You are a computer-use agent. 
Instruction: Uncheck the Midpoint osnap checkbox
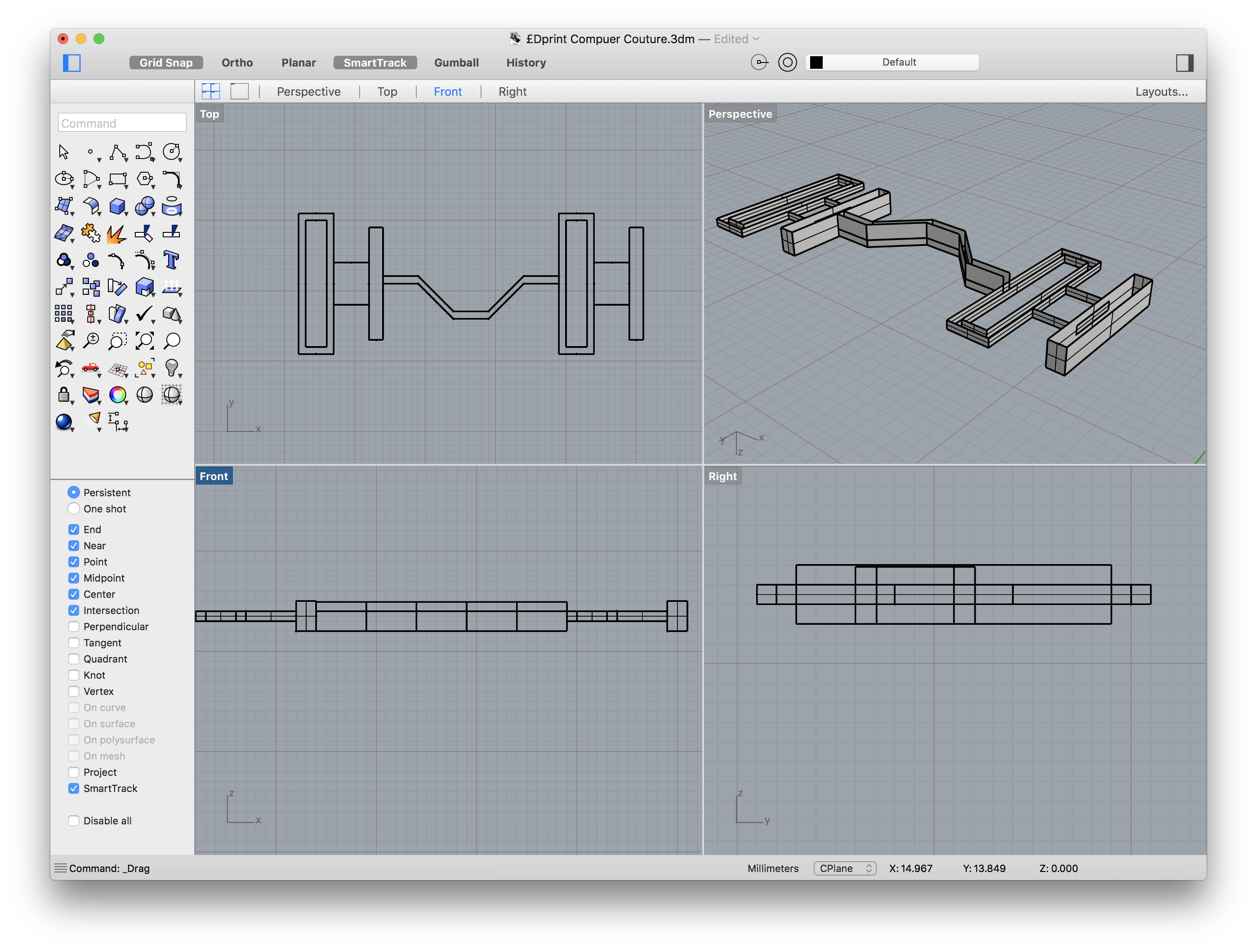pos(74,578)
